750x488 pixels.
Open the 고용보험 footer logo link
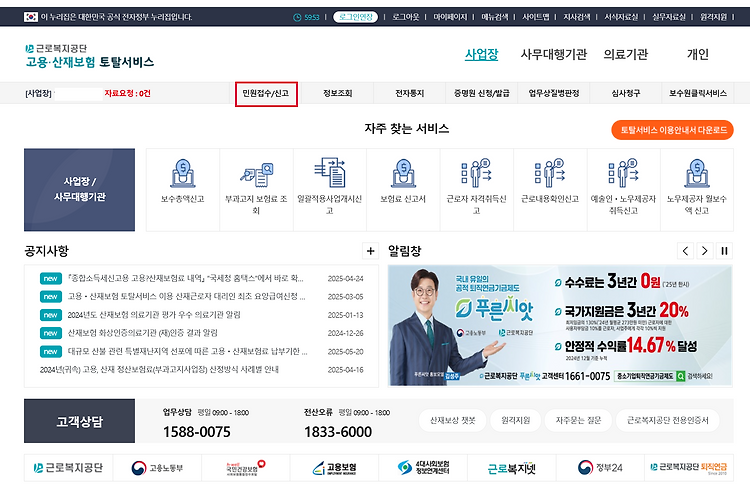click(334, 468)
